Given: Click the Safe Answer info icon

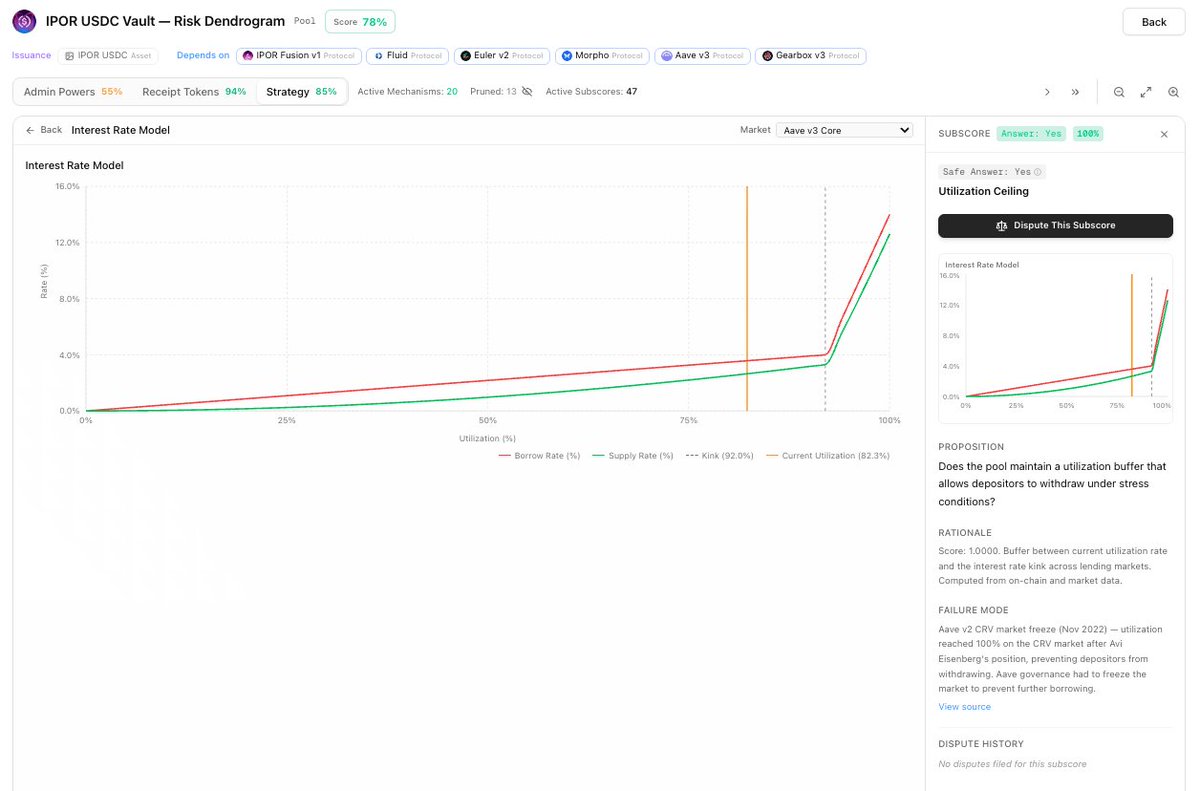Looking at the screenshot, I should point(1037,172).
